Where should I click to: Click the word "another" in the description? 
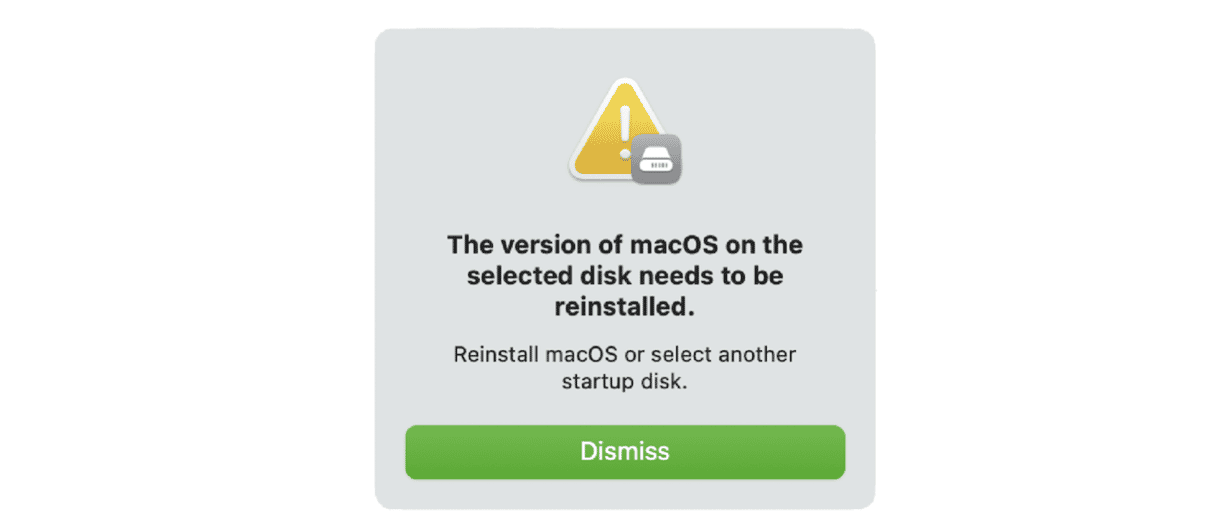tap(759, 355)
